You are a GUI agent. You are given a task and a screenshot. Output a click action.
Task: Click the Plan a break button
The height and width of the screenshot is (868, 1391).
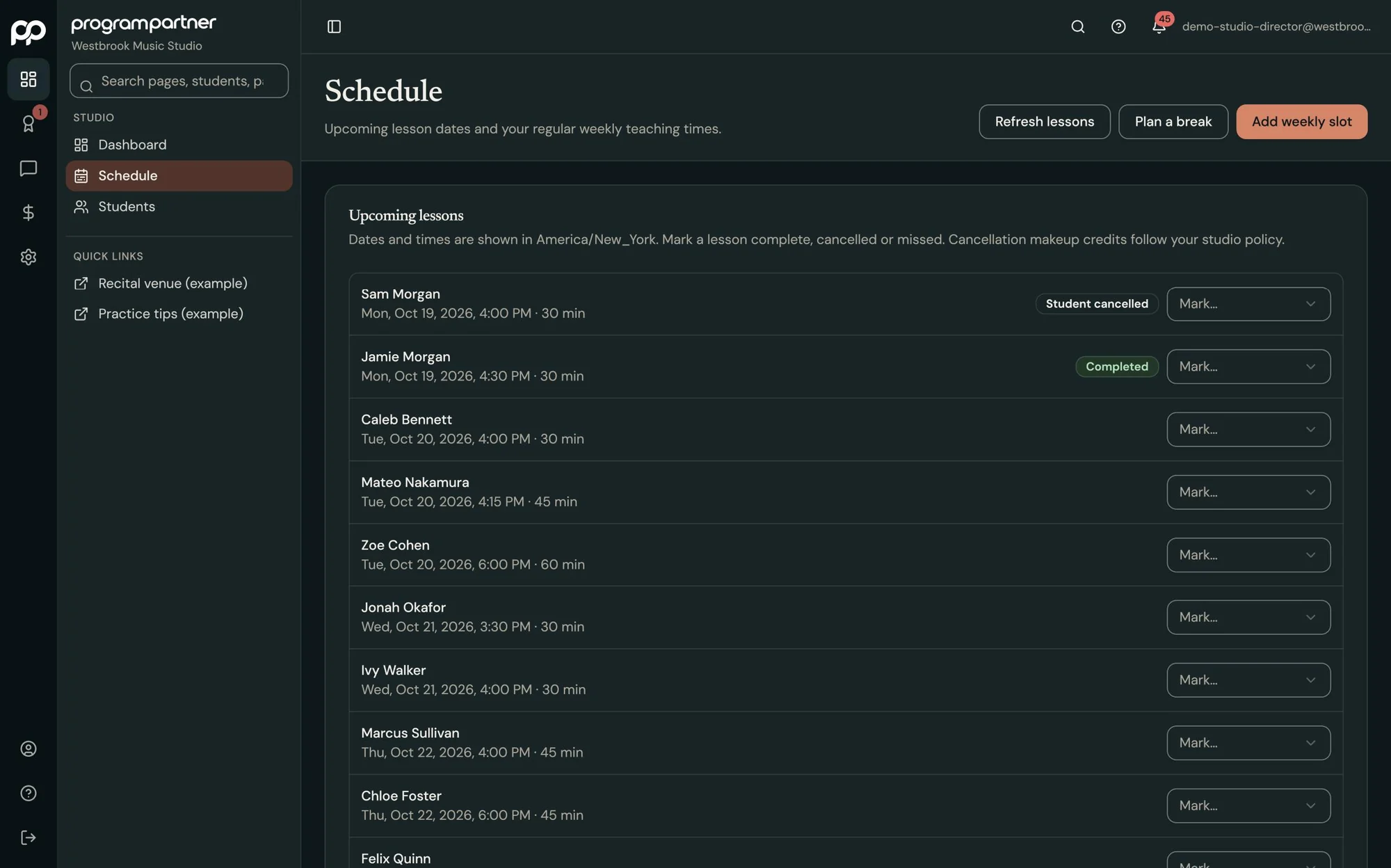(x=1173, y=122)
